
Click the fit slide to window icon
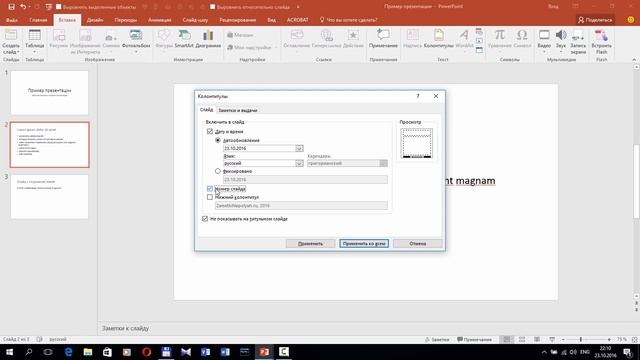click(x=635, y=340)
